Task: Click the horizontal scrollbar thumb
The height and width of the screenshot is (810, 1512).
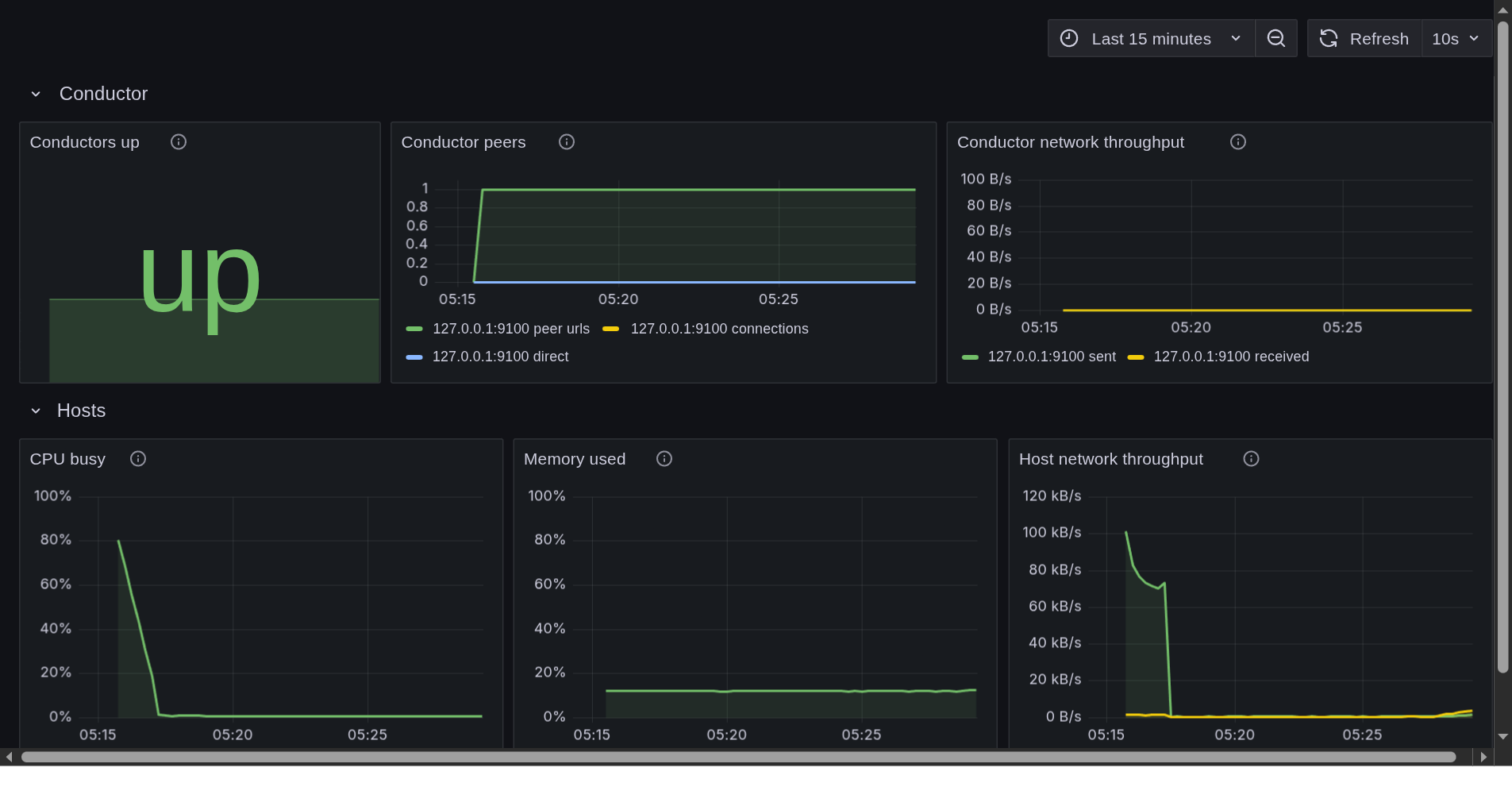Action: [738, 757]
